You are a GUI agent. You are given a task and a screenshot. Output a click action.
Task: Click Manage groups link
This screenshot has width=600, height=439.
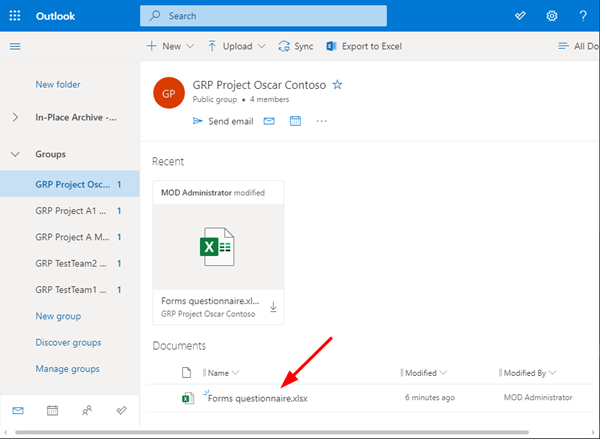[67, 369]
